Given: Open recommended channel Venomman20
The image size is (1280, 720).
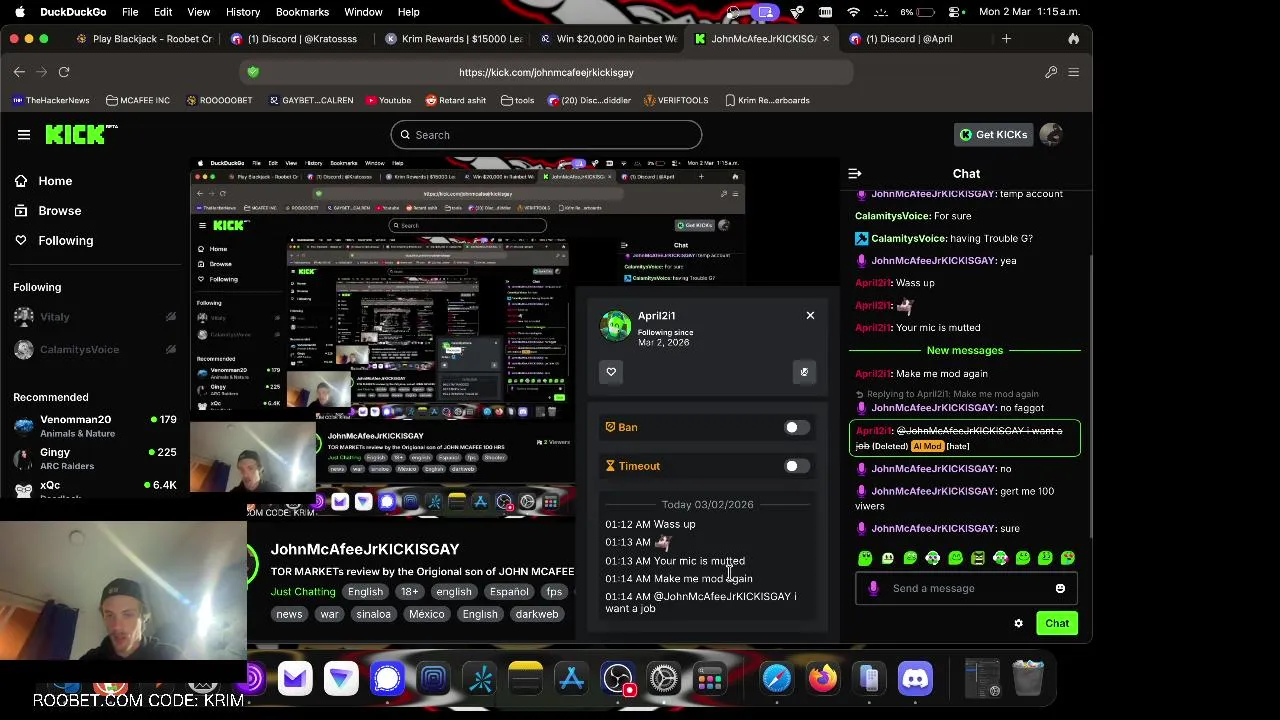Looking at the screenshot, I should pyautogui.click(x=95, y=426).
